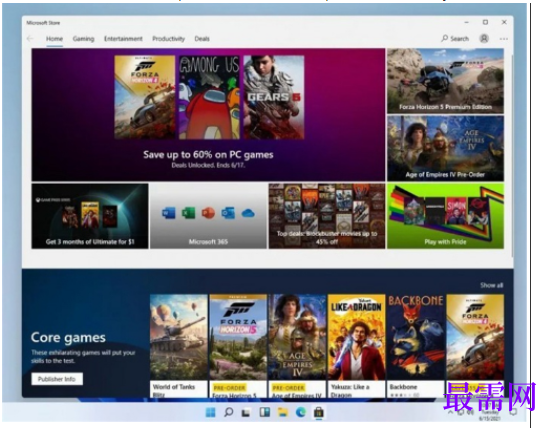
Task: Open Age of Empires IV core games card
Action: point(297,346)
